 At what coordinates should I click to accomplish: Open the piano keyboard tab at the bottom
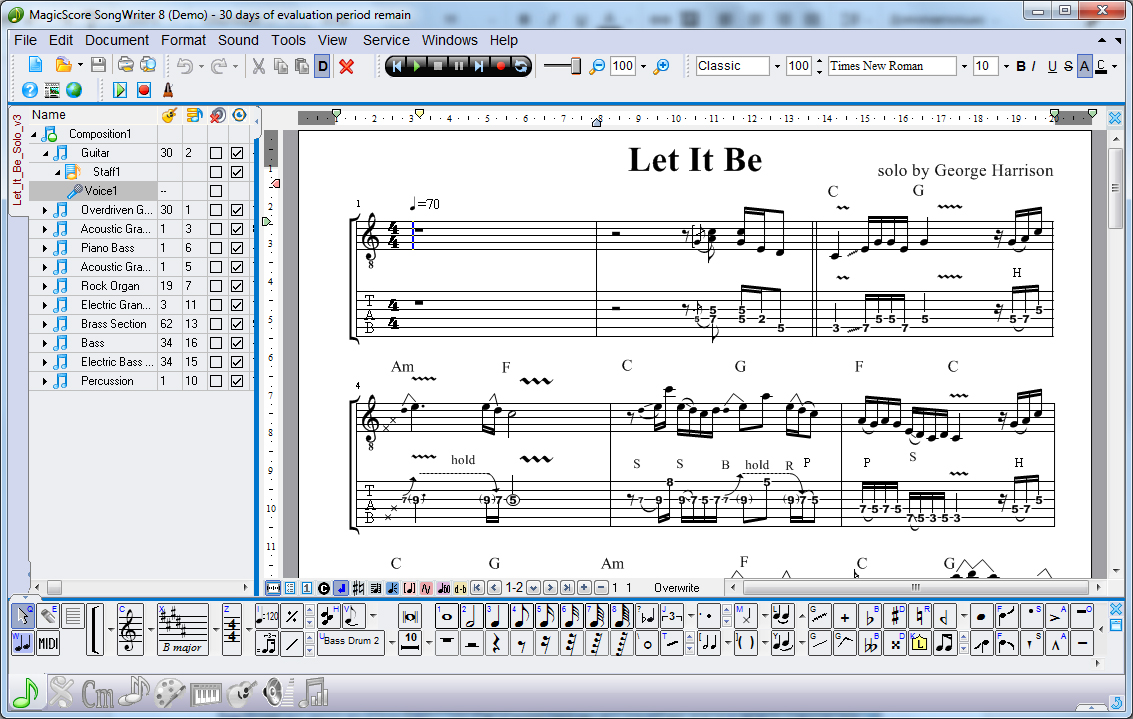point(206,694)
